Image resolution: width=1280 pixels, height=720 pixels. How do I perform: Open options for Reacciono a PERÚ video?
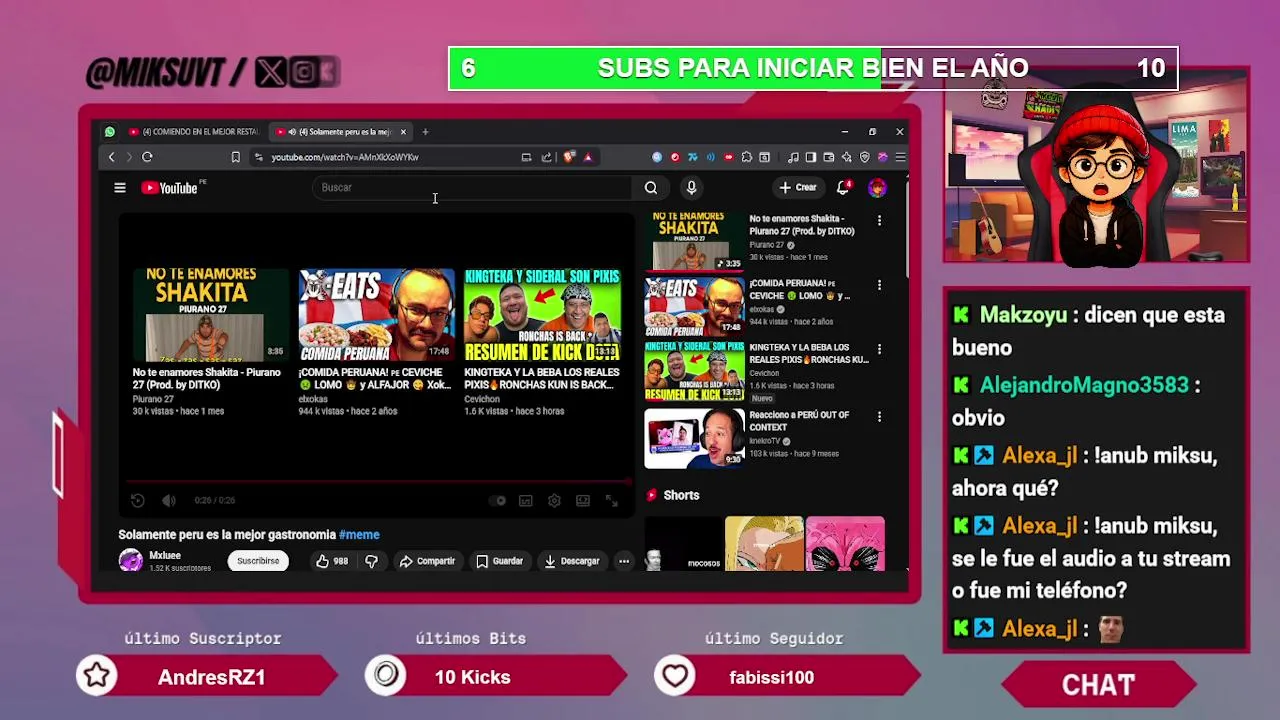coord(879,416)
